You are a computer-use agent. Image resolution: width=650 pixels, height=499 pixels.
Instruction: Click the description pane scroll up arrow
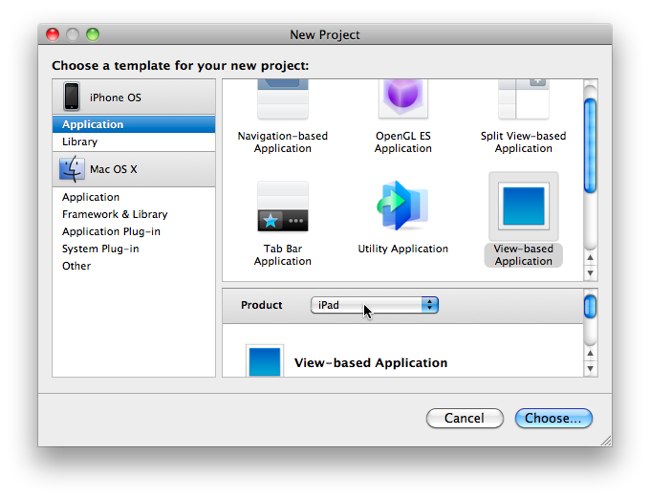pos(590,353)
